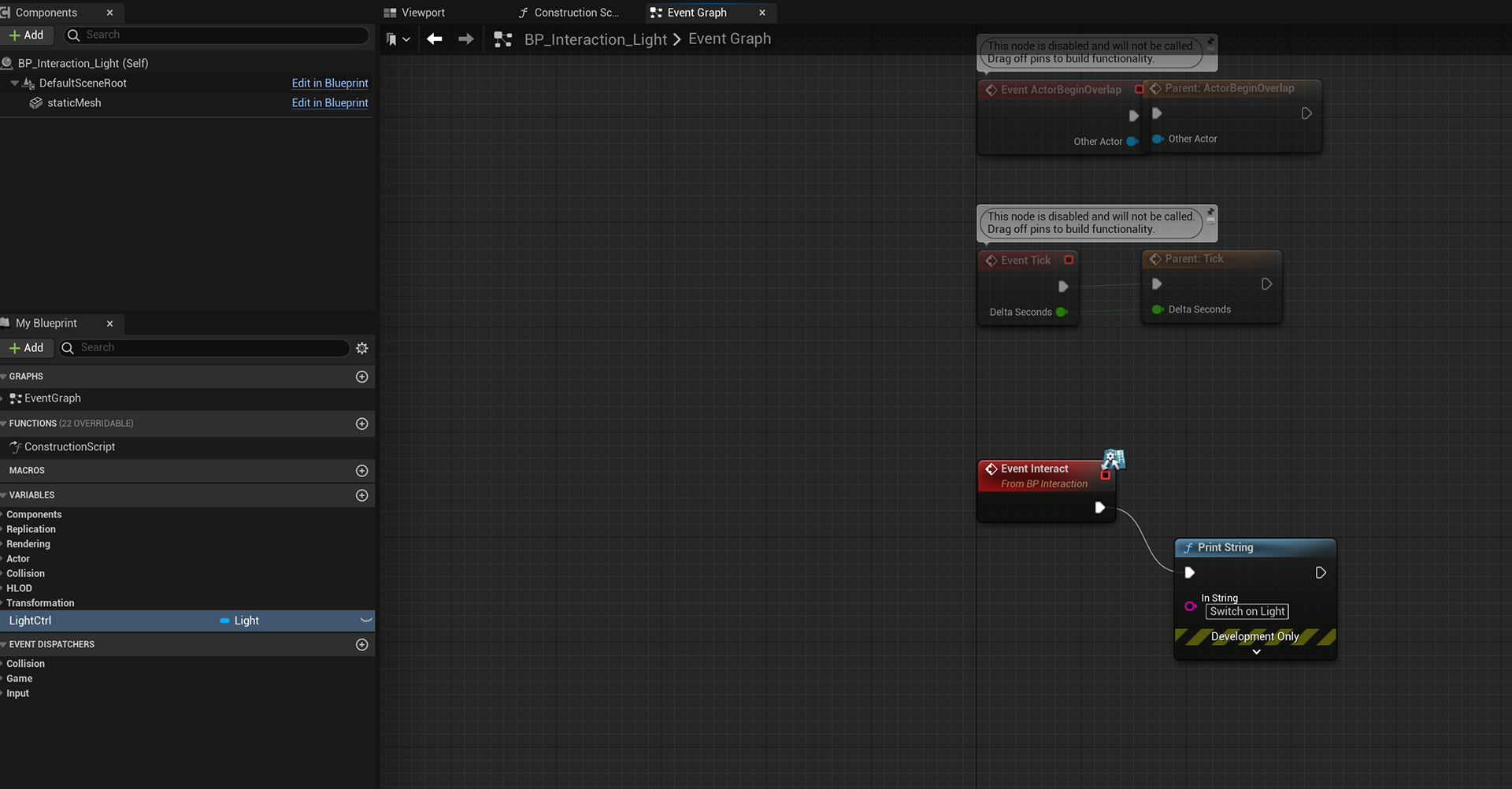Viewport: 1512px width, 789px height.
Task: Click the Add button in Components panel
Action: coord(26,35)
